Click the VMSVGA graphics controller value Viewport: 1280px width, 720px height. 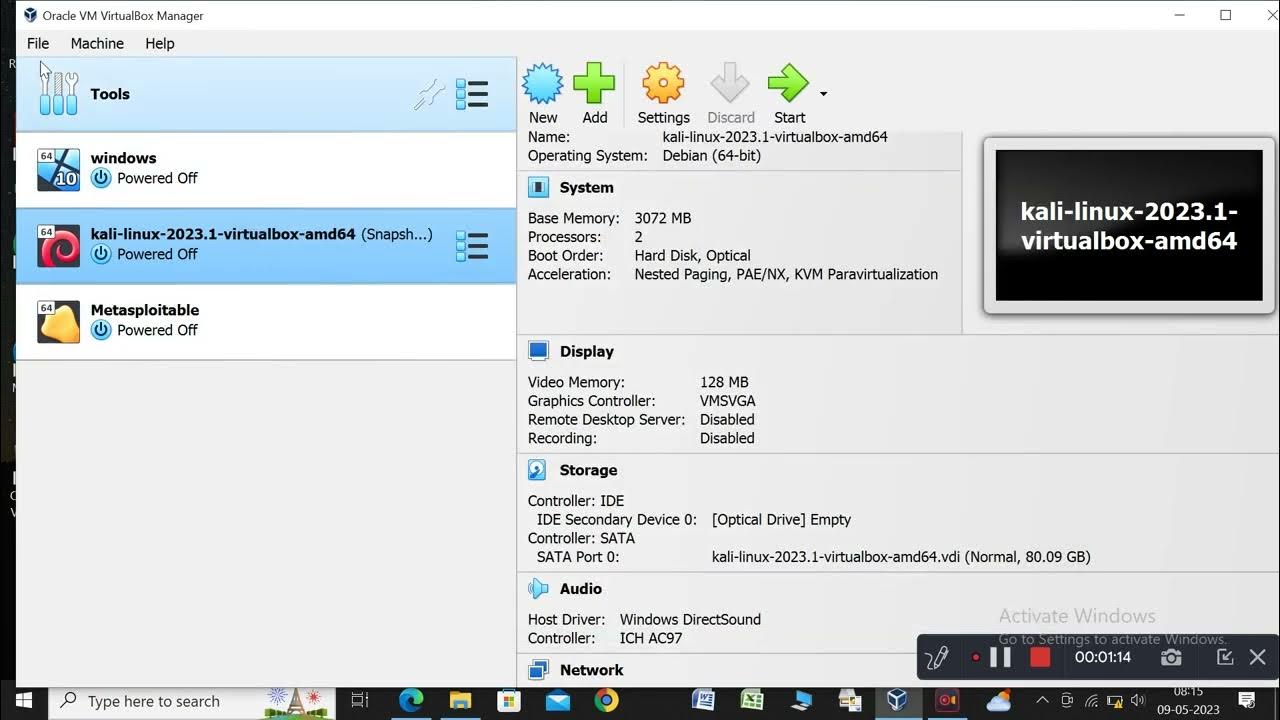[x=728, y=401]
